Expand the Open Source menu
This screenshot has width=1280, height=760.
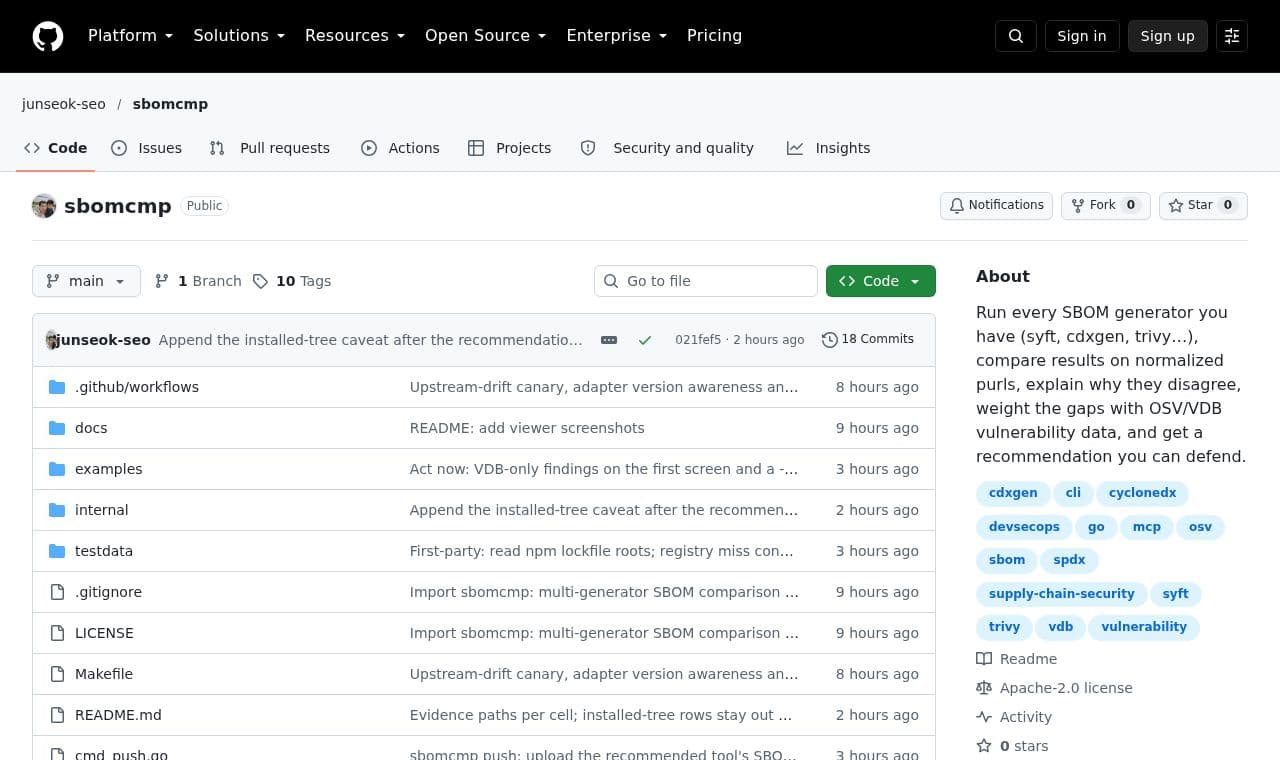tap(485, 36)
